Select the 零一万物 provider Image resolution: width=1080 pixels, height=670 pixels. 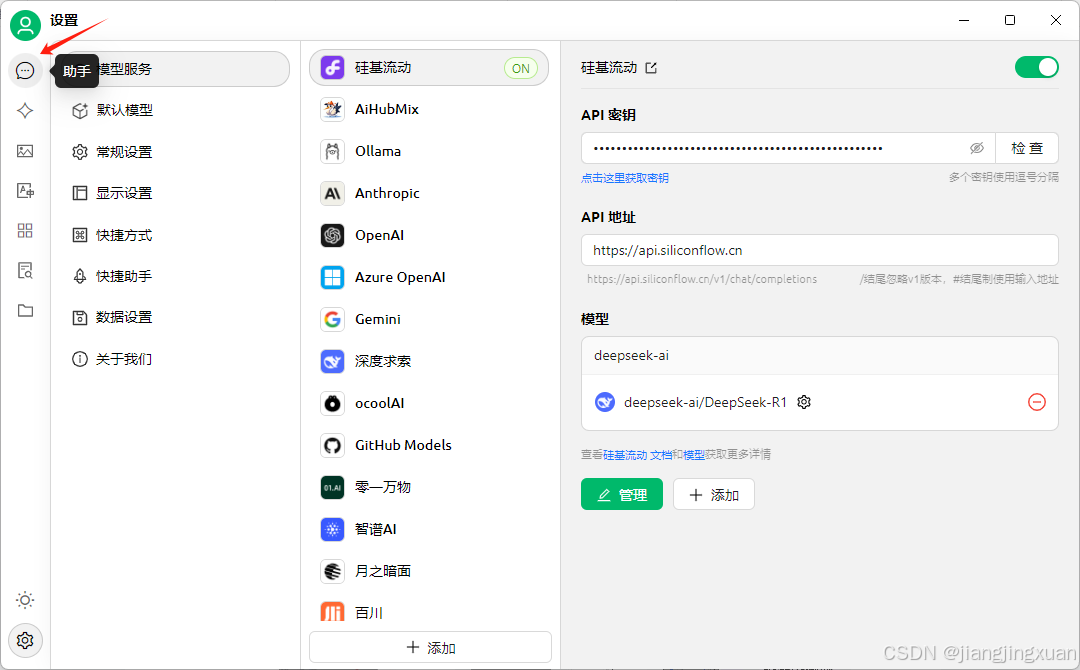point(429,488)
